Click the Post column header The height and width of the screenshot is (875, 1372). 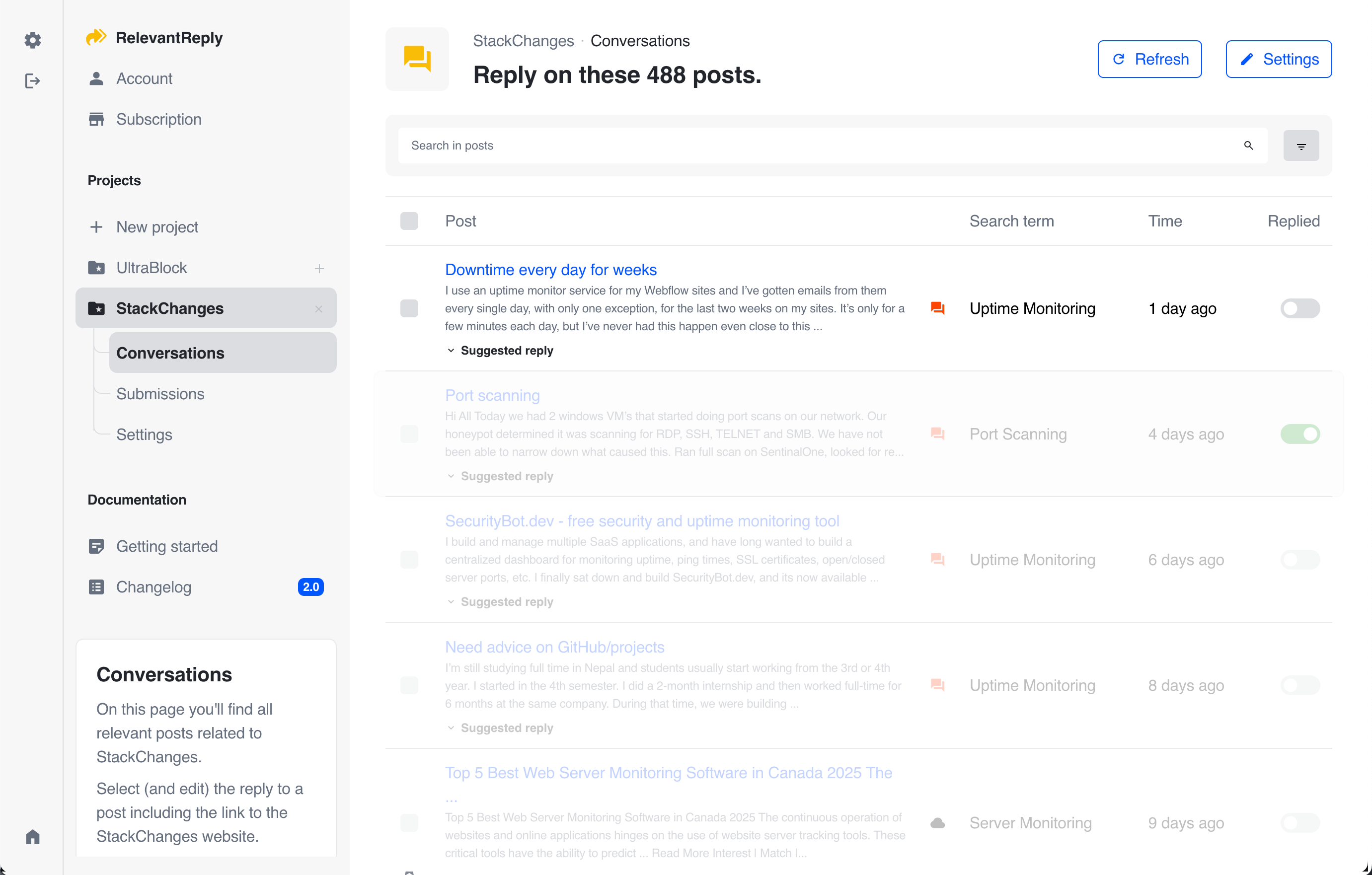click(x=460, y=221)
